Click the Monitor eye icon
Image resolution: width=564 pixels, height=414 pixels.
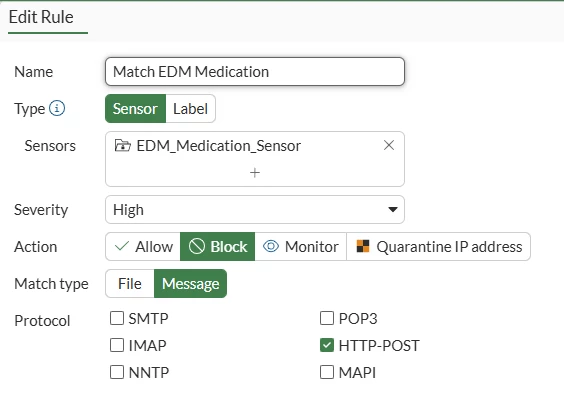[271, 246]
